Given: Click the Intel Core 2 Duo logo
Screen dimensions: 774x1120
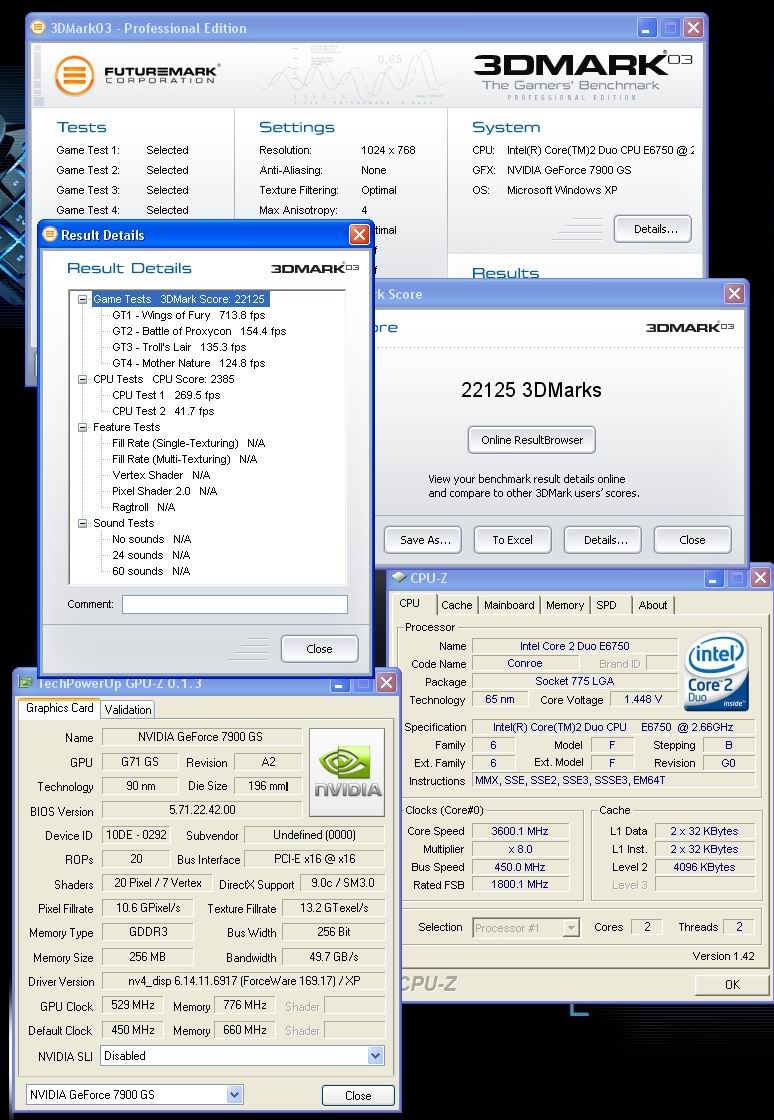Looking at the screenshot, I should (x=716, y=671).
